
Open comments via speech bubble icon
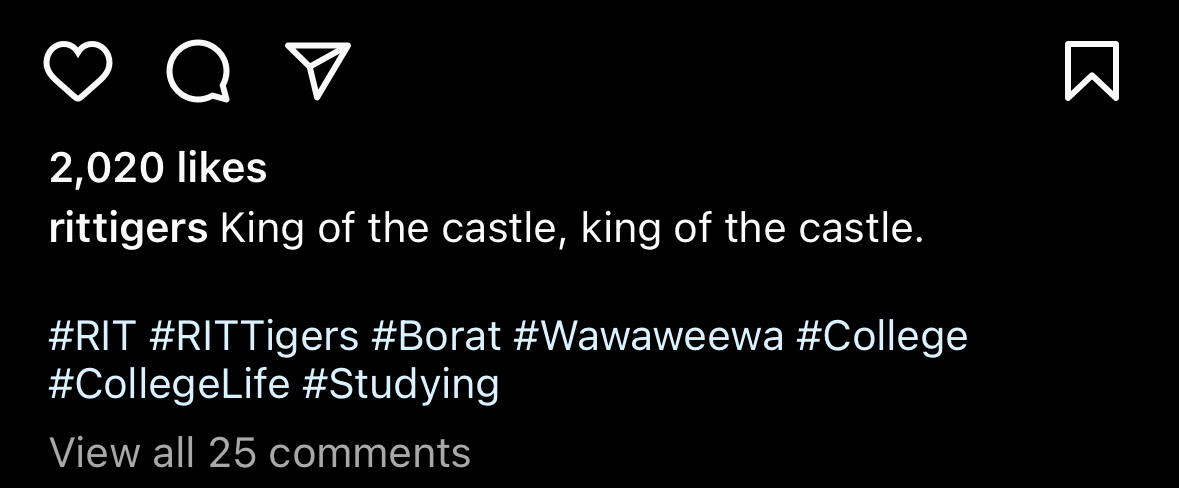(x=198, y=72)
